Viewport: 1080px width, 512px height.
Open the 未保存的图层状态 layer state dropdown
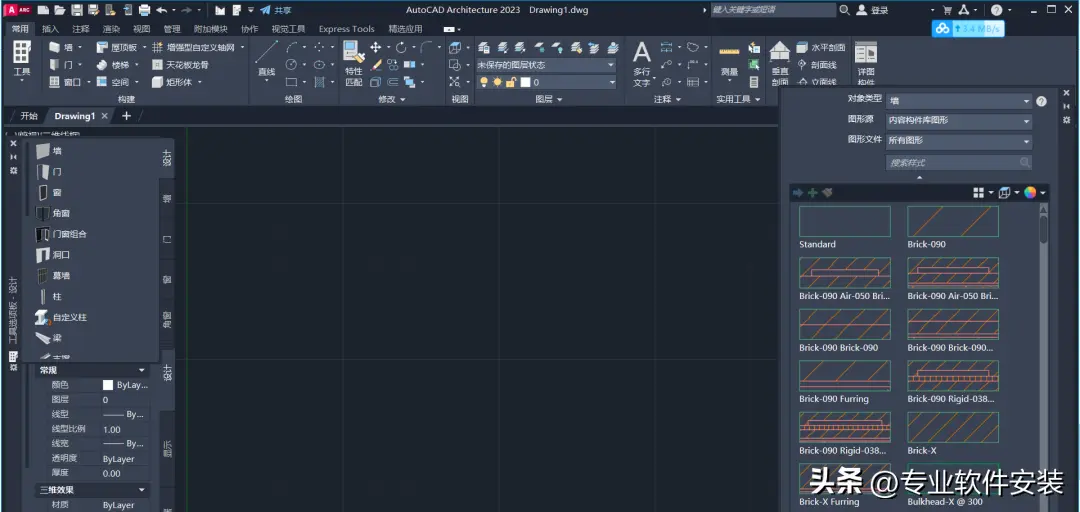[x=546, y=65]
